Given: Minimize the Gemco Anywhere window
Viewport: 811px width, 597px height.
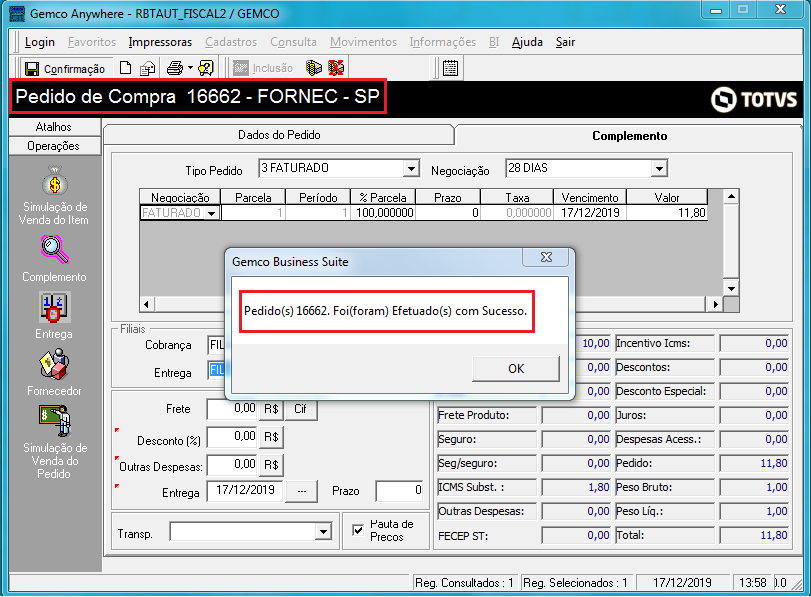Looking at the screenshot, I should coord(716,10).
